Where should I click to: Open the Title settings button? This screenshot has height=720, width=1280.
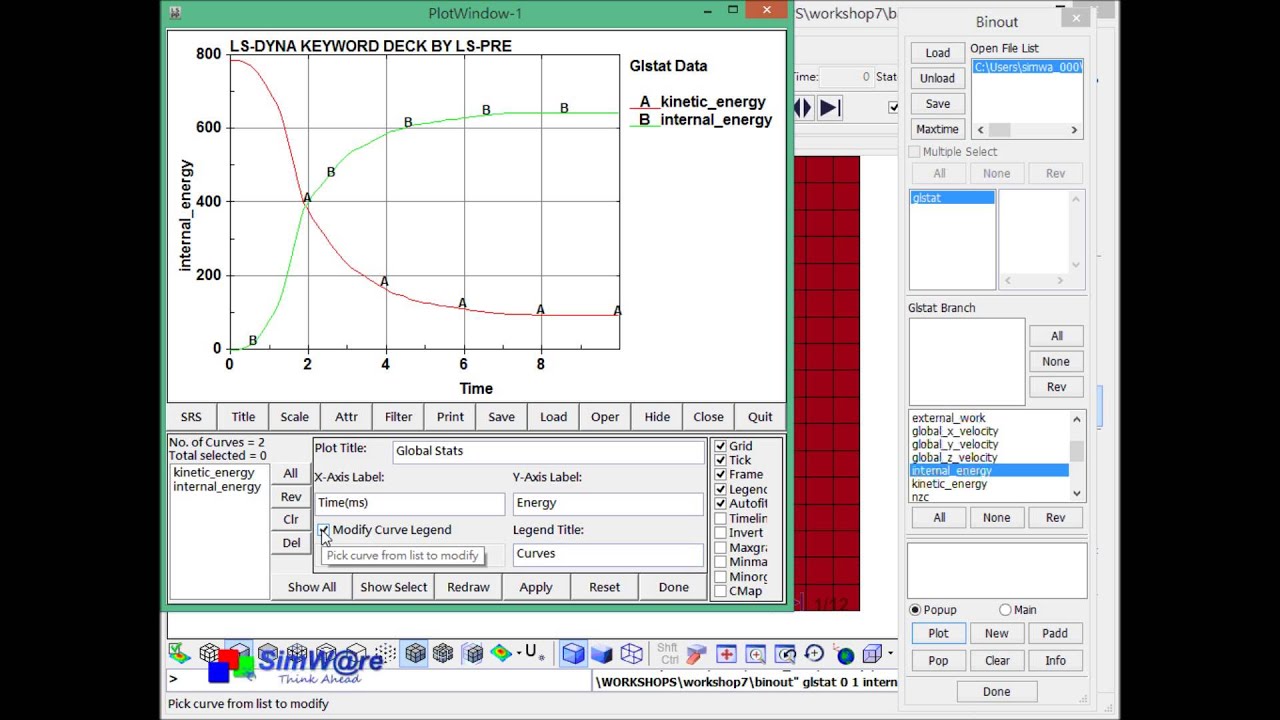click(243, 417)
